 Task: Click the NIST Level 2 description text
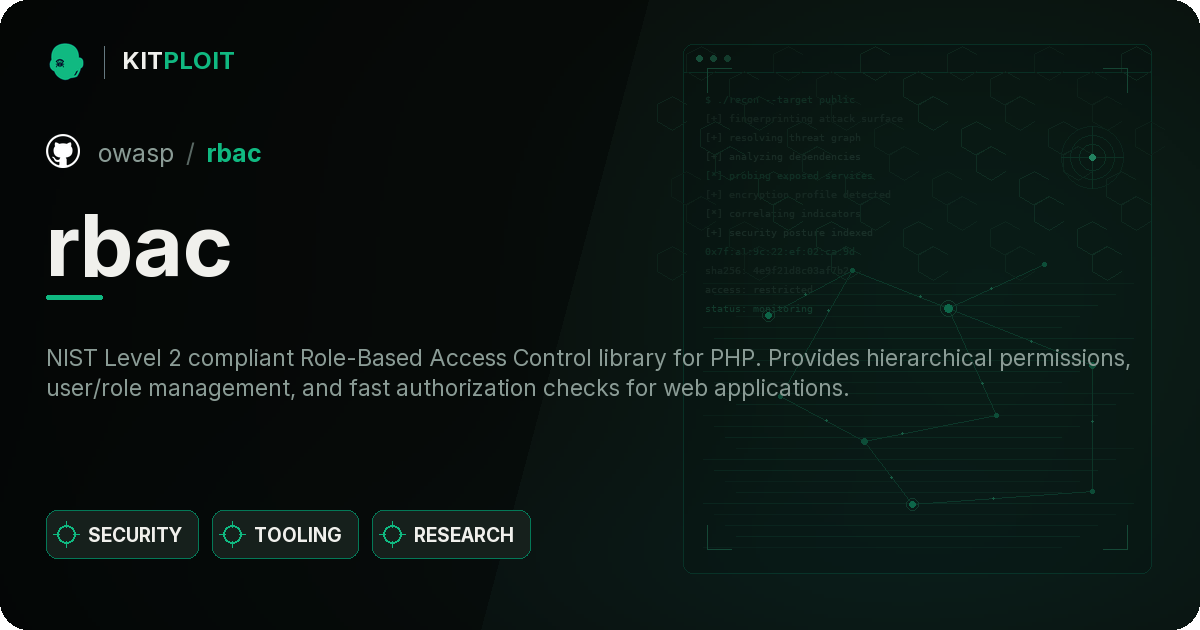point(588,373)
